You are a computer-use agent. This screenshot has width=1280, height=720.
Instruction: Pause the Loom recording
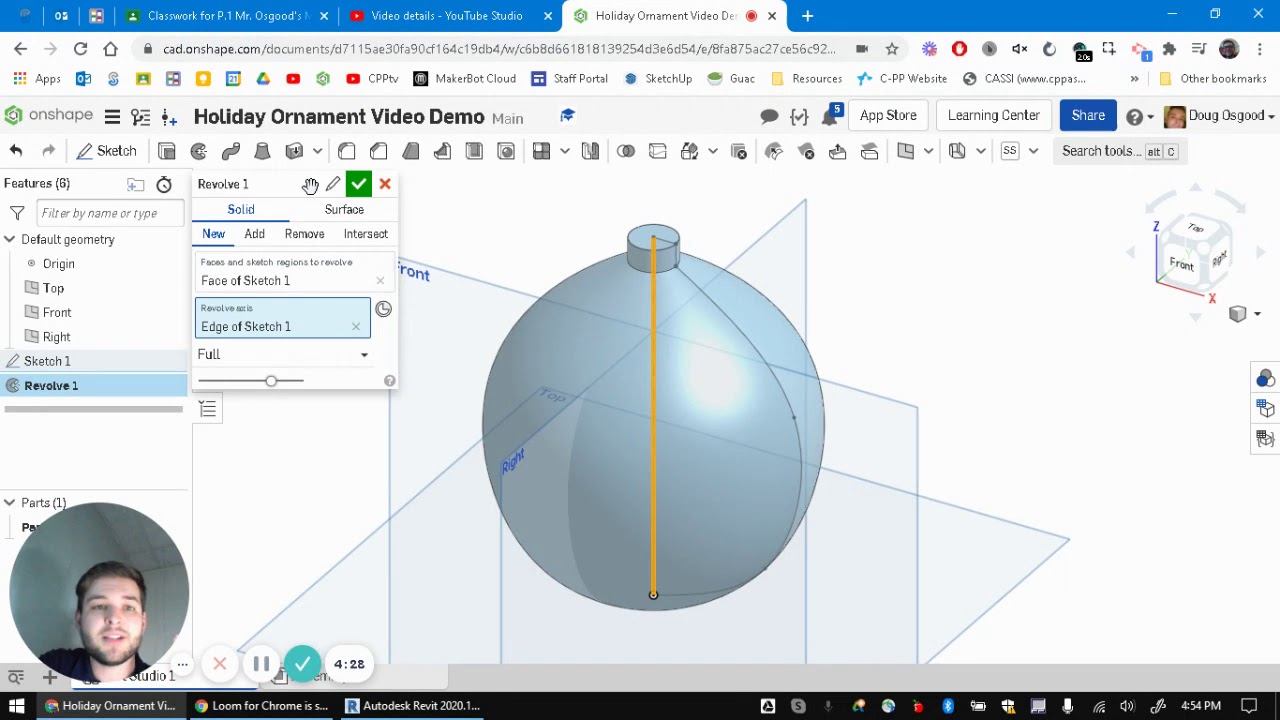[x=261, y=664]
